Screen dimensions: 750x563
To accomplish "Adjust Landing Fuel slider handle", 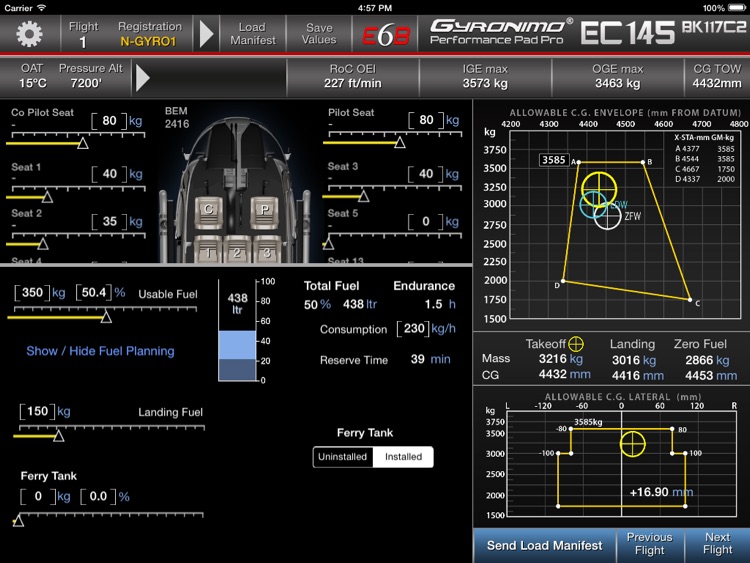I will [x=59, y=436].
